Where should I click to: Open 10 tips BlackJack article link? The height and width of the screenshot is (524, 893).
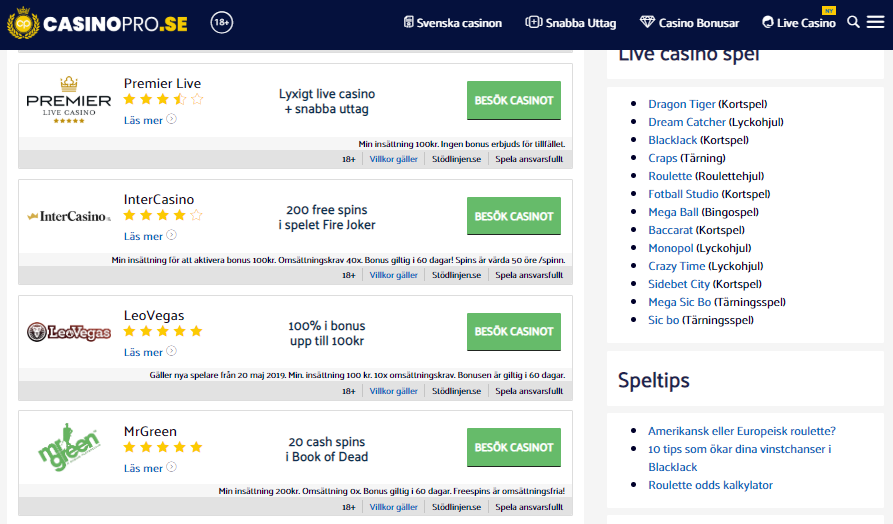tap(739, 458)
